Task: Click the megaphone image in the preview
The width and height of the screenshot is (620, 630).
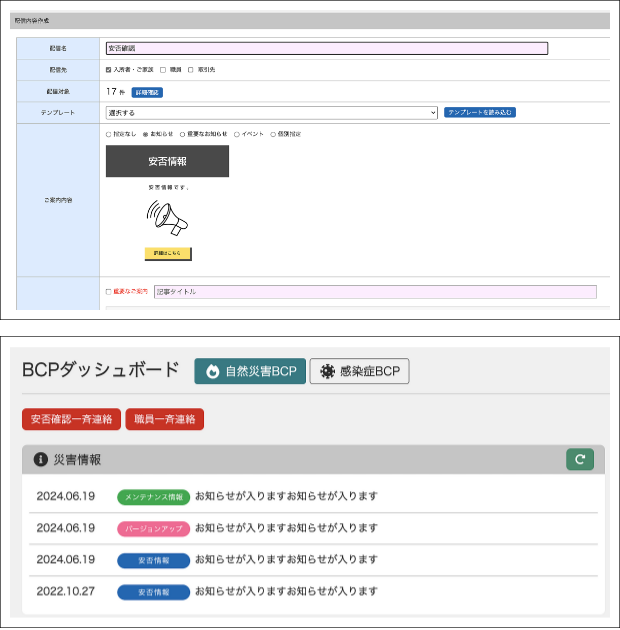Action: pyautogui.click(x=167, y=218)
